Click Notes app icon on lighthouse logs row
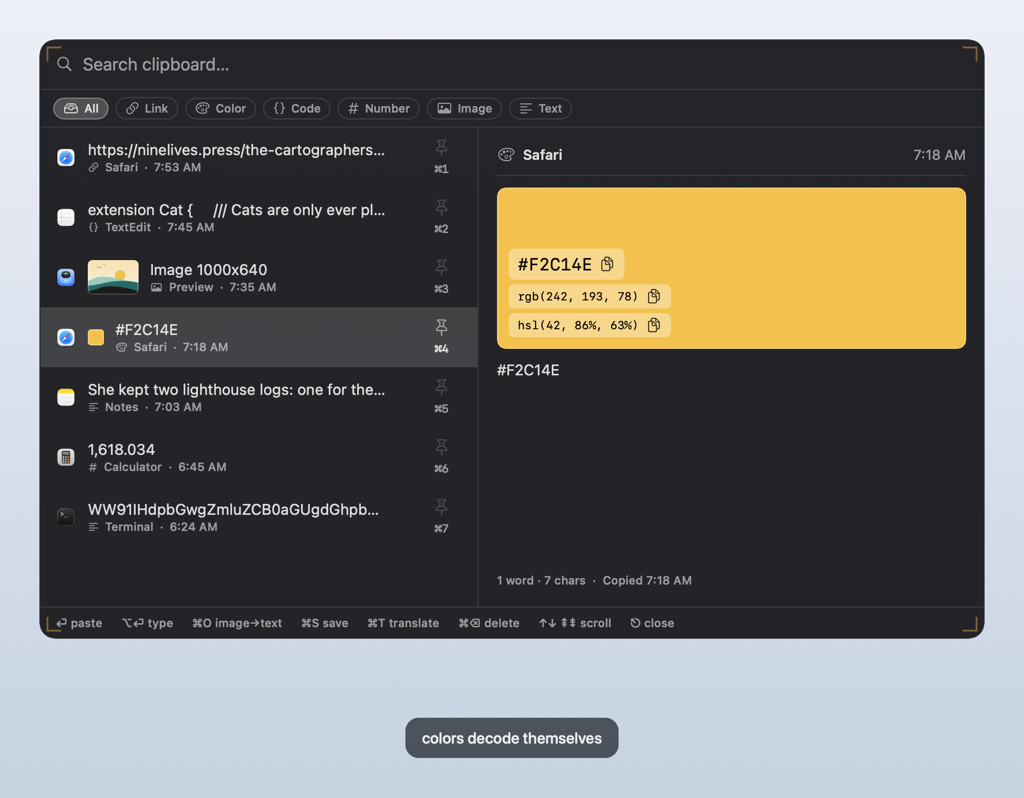This screenshot has height=798, width=1024. (x=66, y=397)
